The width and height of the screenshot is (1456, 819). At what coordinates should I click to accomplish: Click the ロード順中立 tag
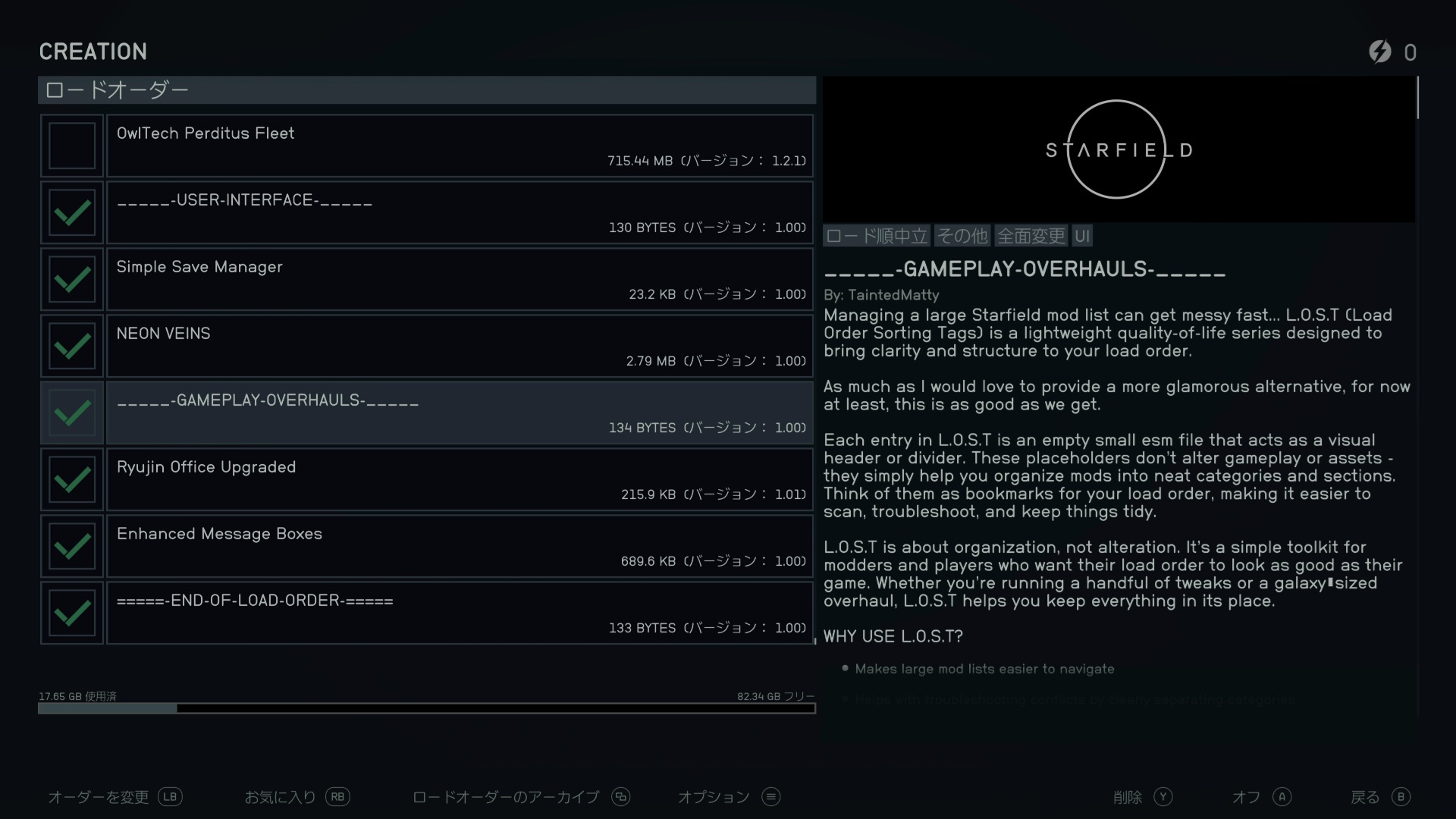(877, 236)
